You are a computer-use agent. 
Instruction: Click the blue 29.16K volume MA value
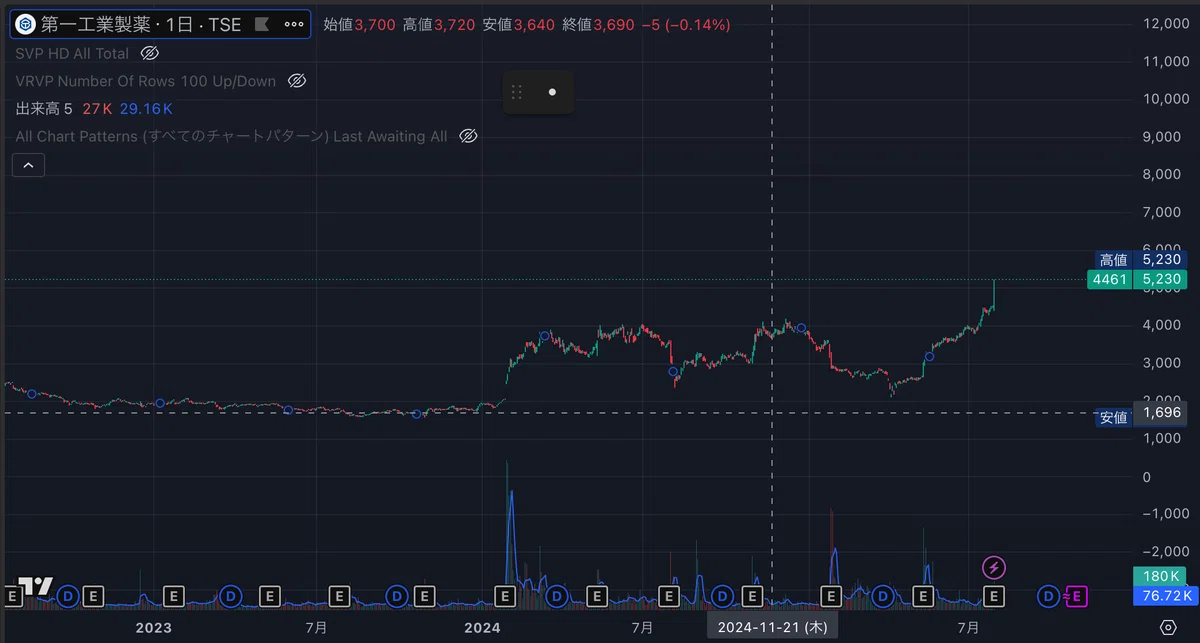(x=146, y=109)
